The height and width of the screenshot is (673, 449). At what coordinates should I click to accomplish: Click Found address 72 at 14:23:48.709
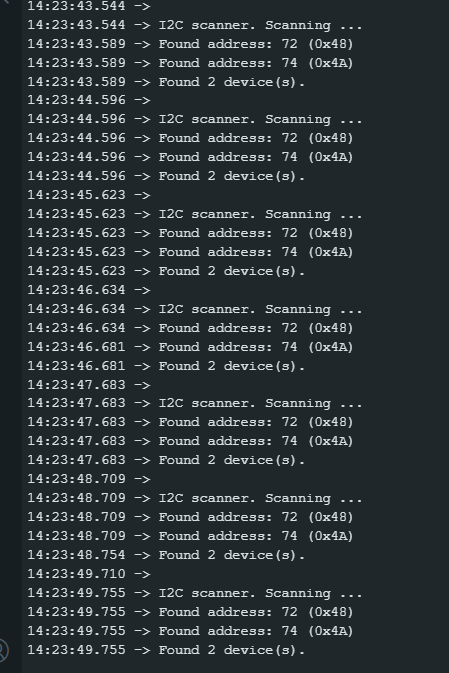click(190, 516)
